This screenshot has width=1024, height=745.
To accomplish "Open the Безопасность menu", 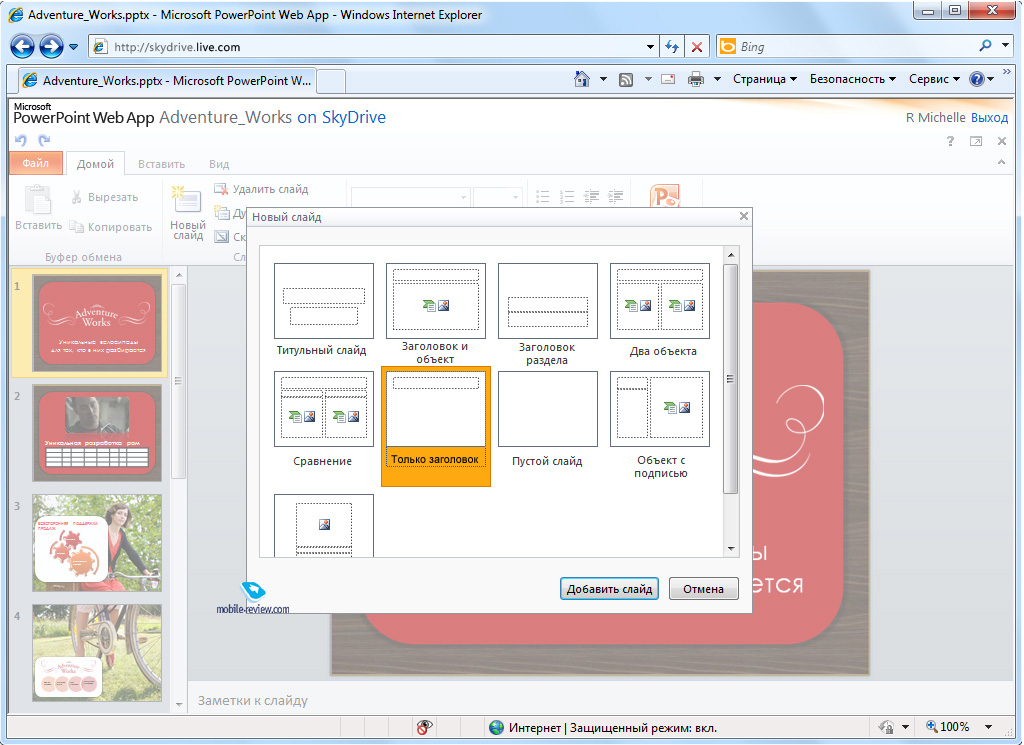I will [x=852, y=79].
